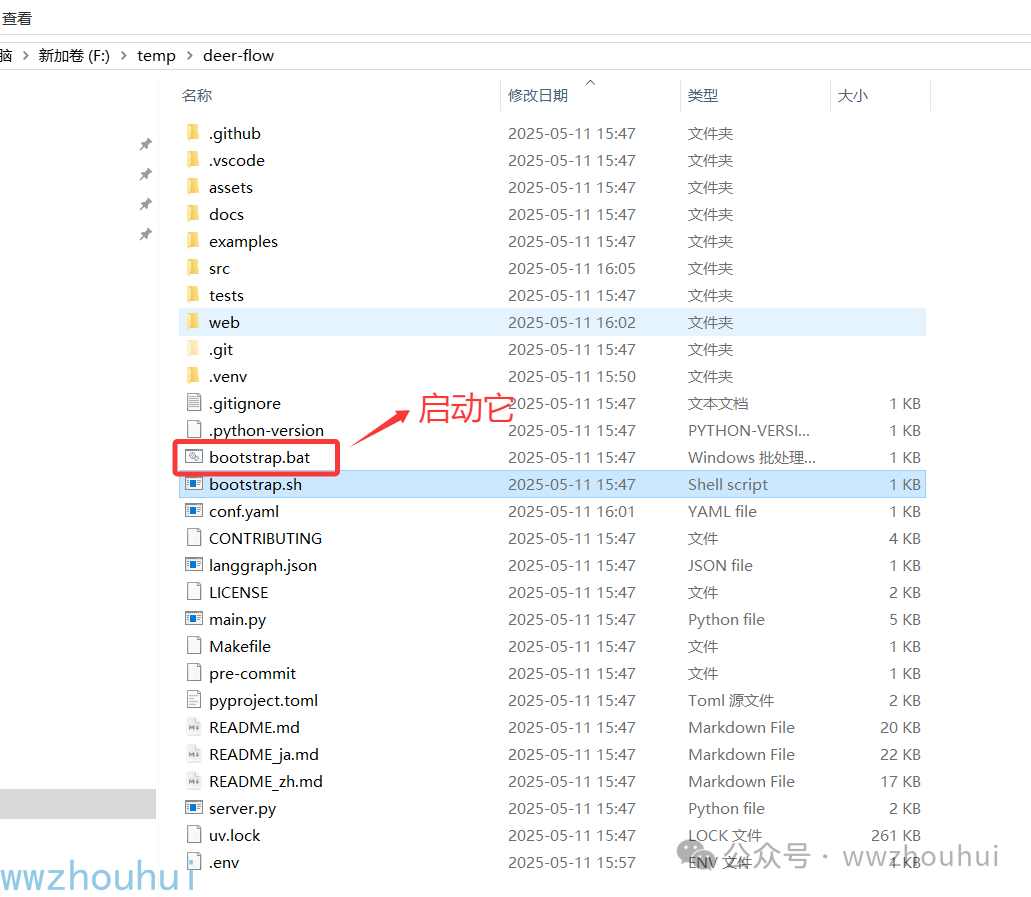This screenshot has height=897, width=1031.
Task: Click the src folder icon
Action: pos(193,268)
